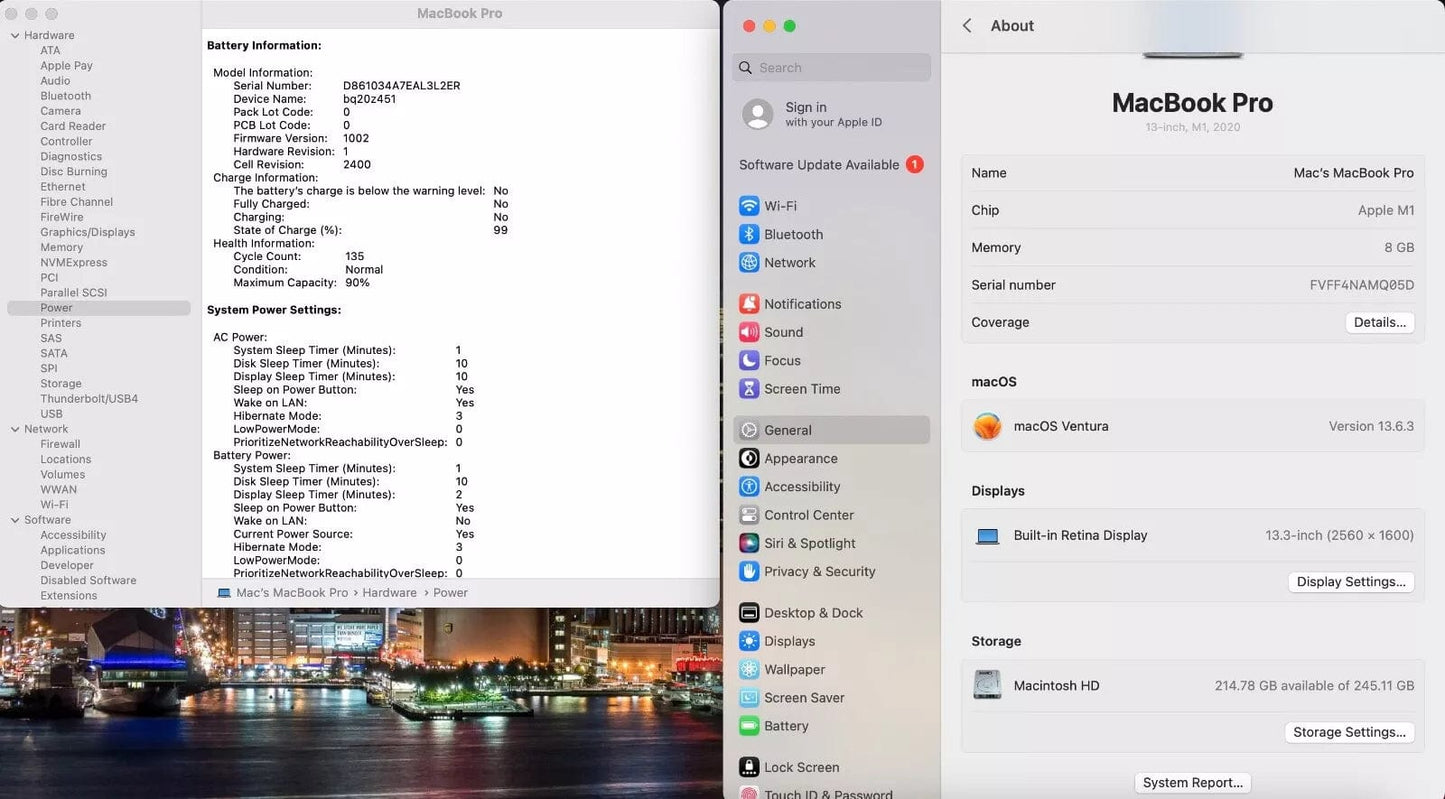Click the Macintosh HD drive icon
The height and width of the screenshot is (799, 1445).
click(987, 685)
